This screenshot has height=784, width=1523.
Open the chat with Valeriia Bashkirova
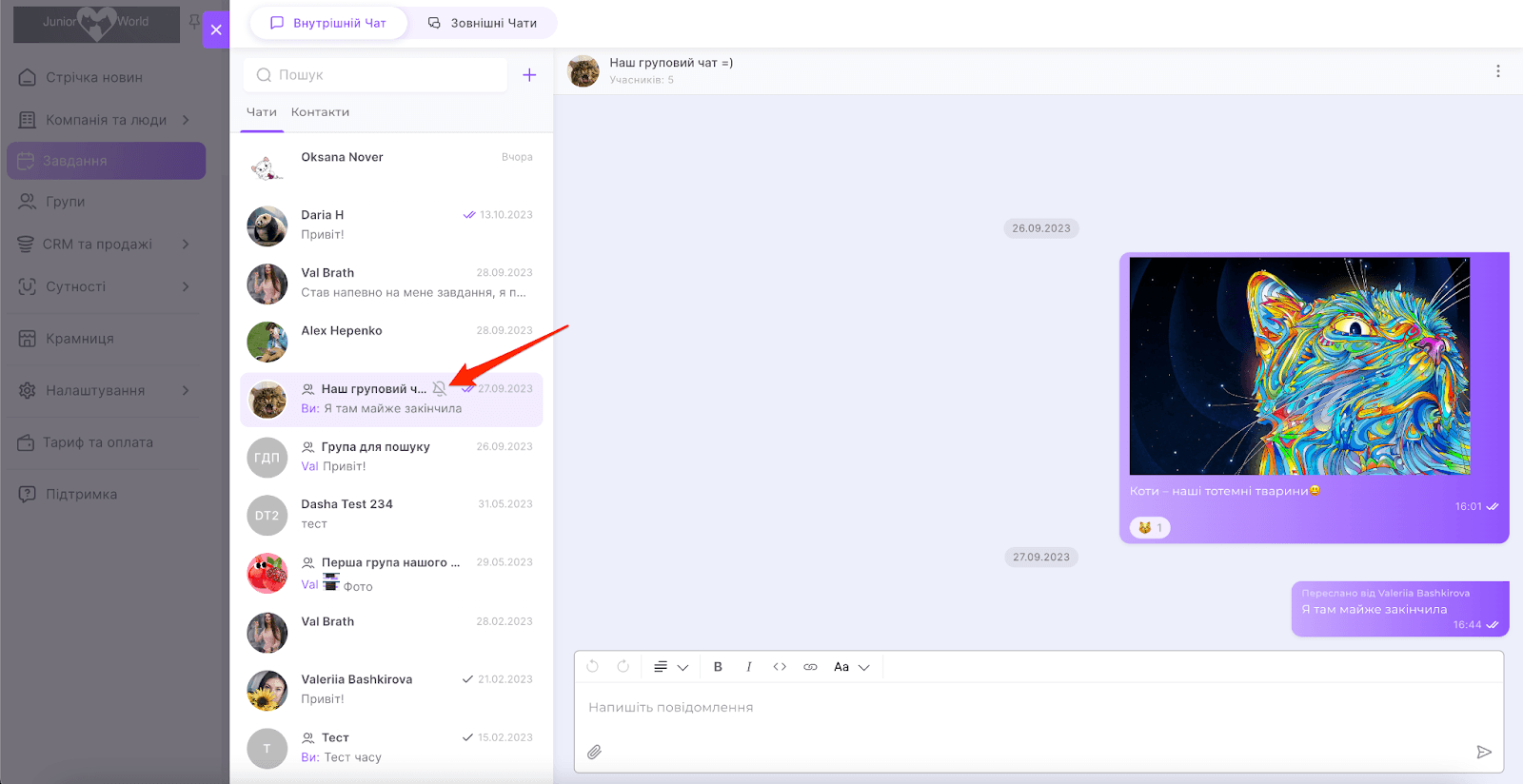click(391, 690)
